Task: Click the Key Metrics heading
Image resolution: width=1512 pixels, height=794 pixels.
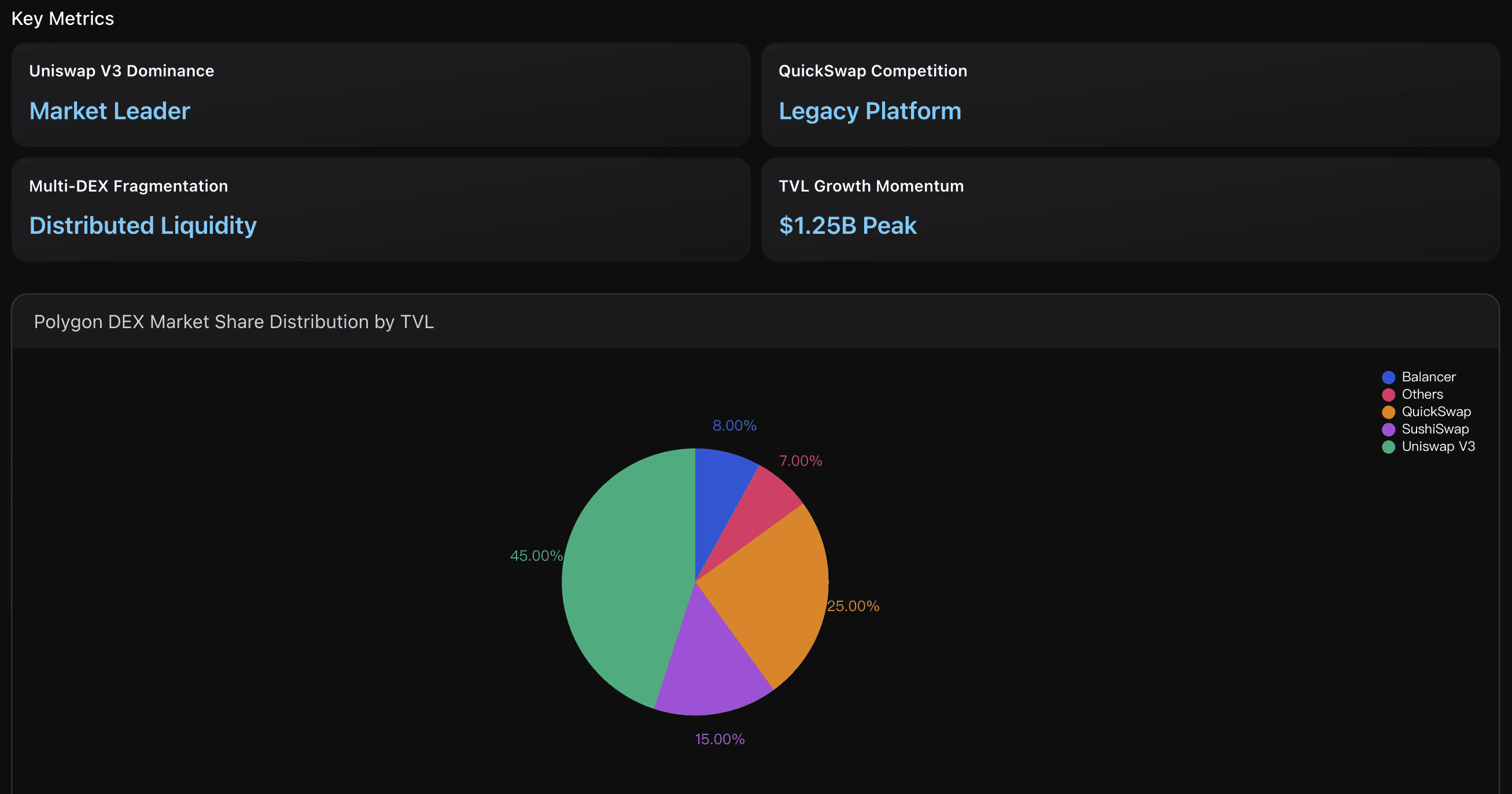Action: pos(63,19)
